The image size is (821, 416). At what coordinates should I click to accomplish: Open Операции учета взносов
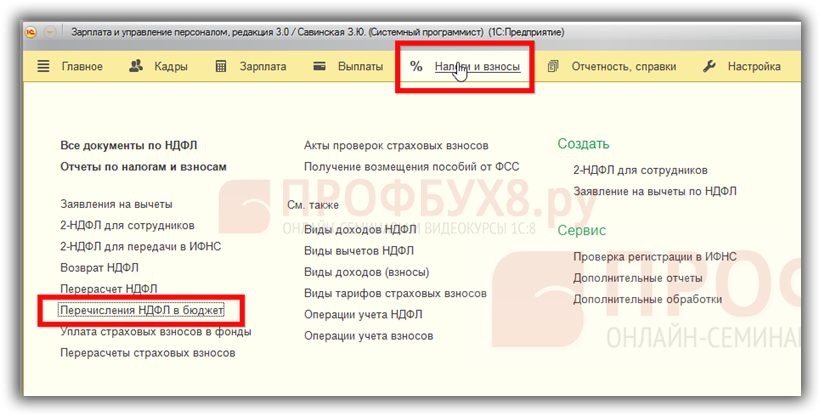[369, 336]
